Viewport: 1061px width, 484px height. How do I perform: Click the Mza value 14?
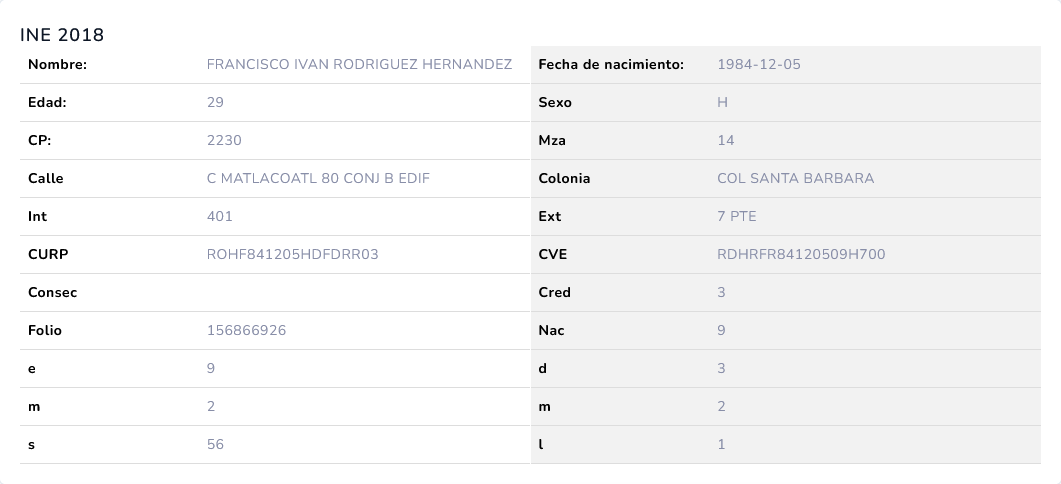[x=726, y=141]
